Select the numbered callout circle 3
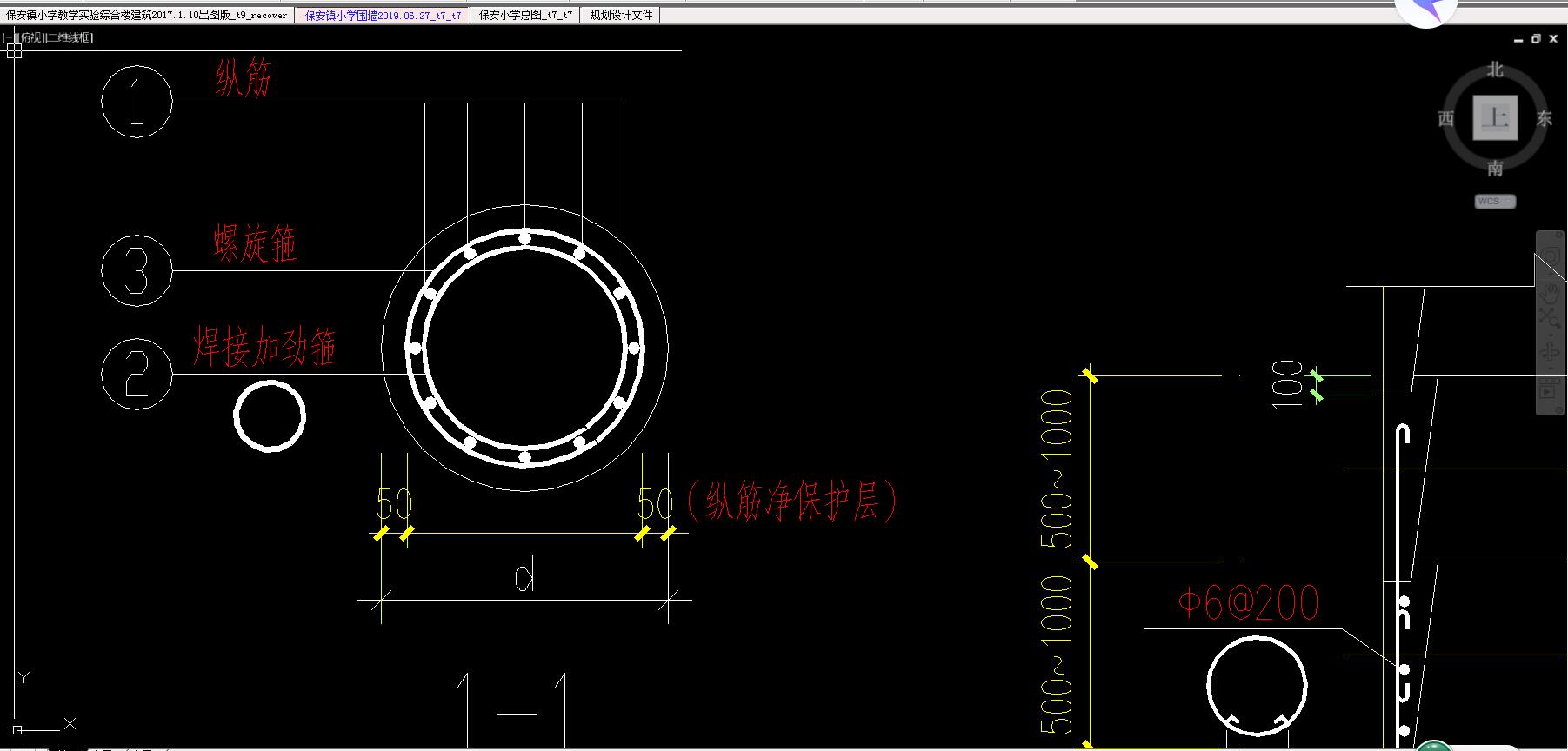 click(x=137, y=270)
